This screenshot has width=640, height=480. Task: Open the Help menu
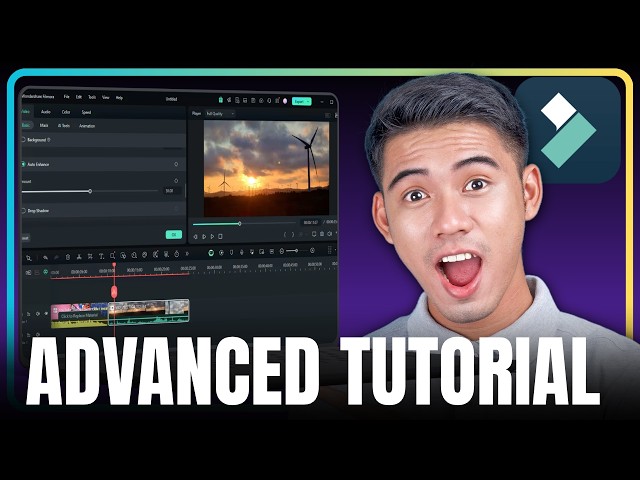point(119,98)
